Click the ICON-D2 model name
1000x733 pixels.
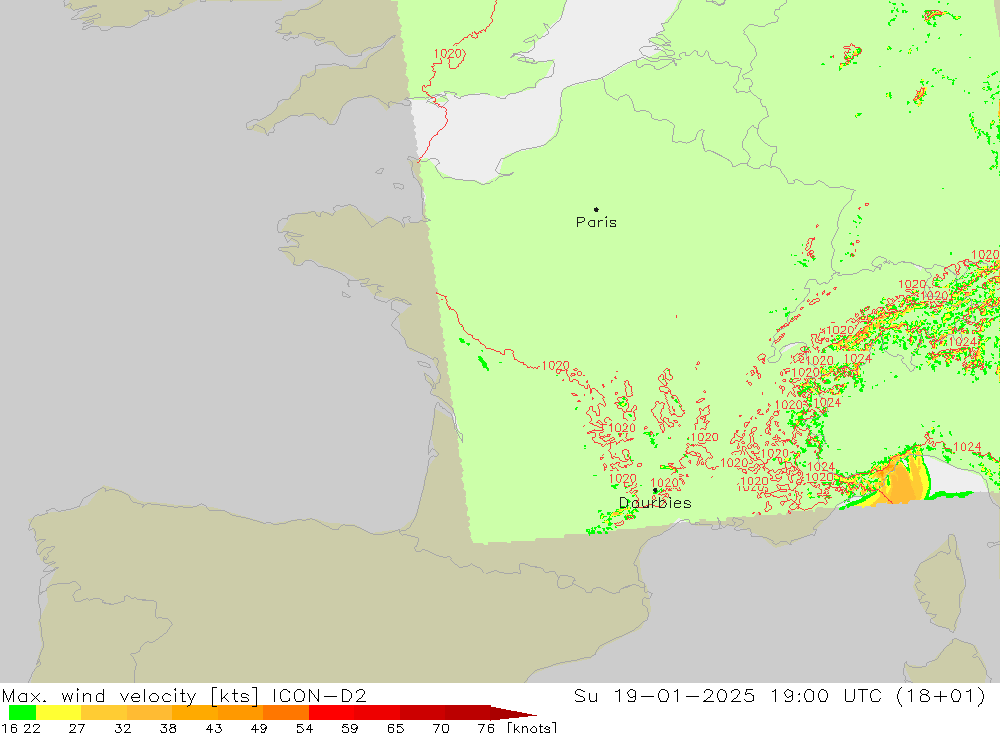coord(319,696)
